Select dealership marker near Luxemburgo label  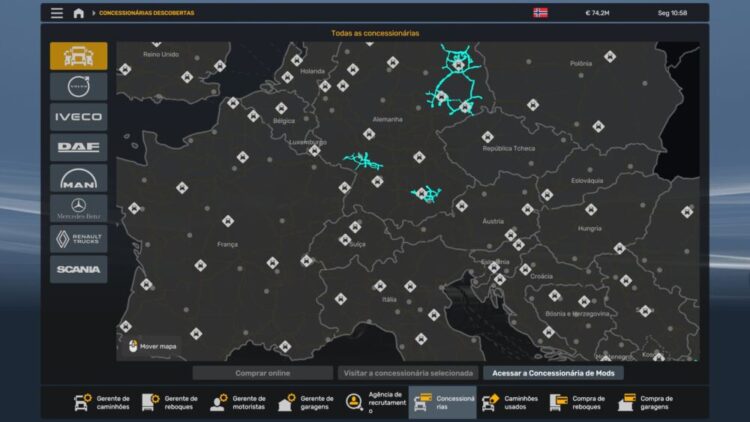coord(314,151)
